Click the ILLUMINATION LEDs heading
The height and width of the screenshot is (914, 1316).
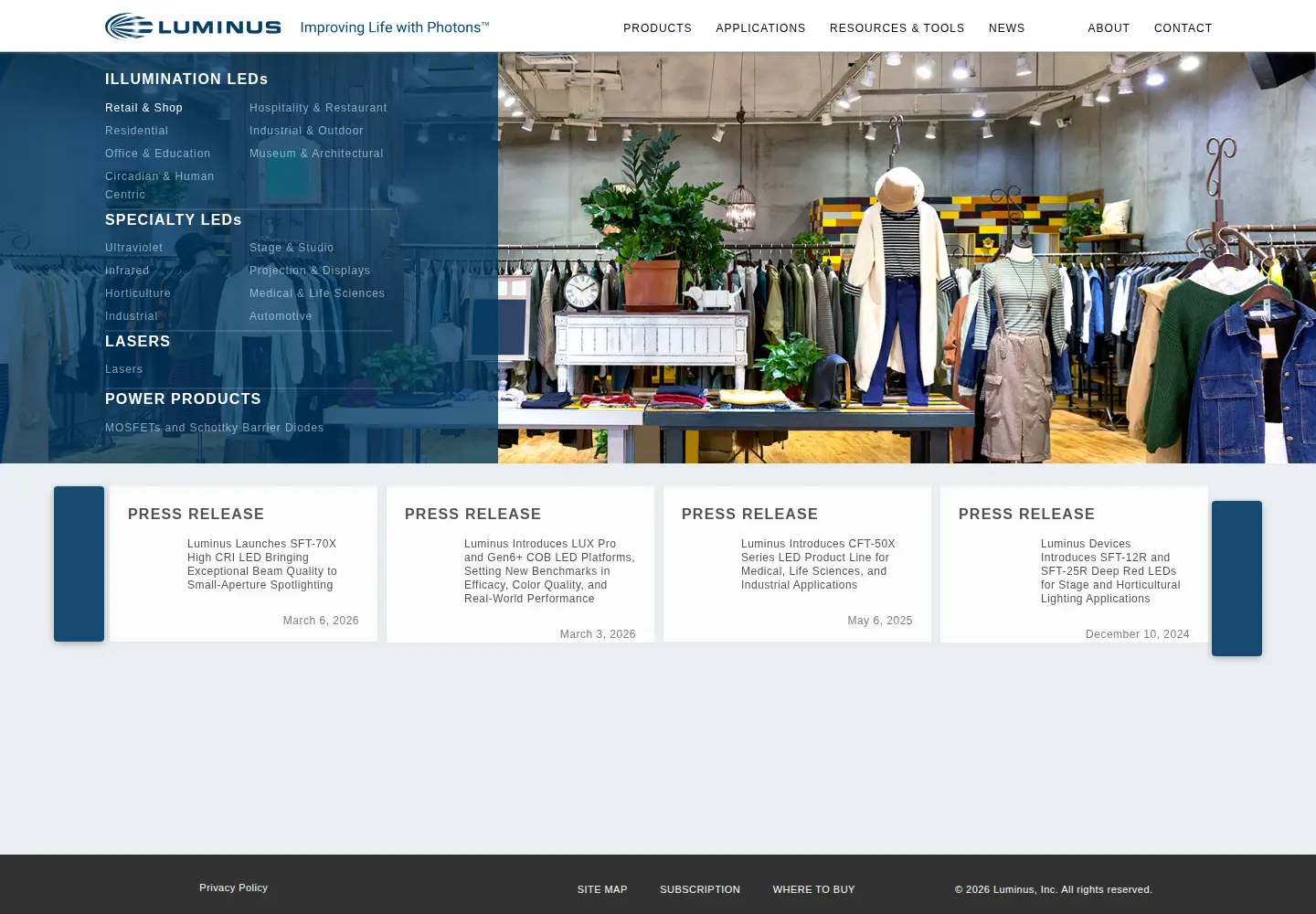186,80
